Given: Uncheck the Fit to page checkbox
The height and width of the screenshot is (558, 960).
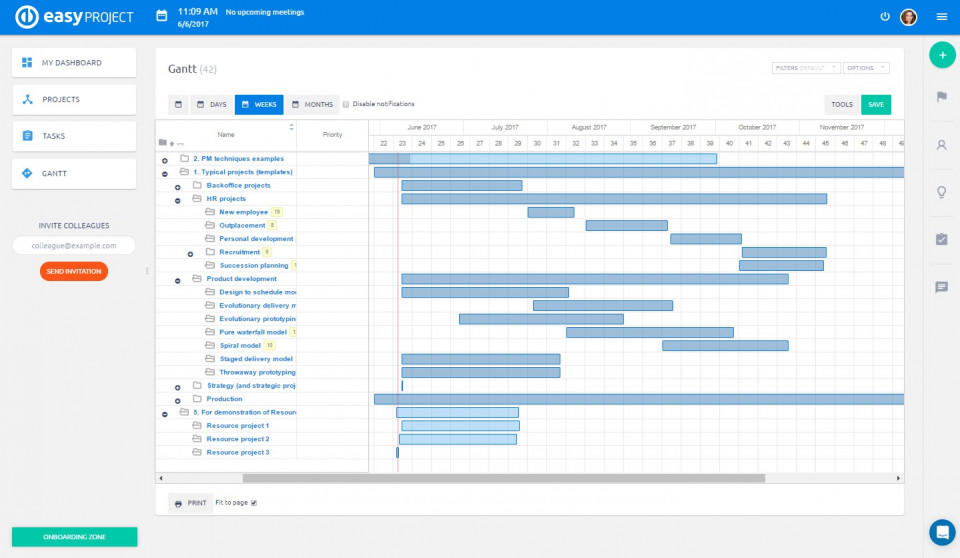Looking at the screenshot, I should (254, 503).
